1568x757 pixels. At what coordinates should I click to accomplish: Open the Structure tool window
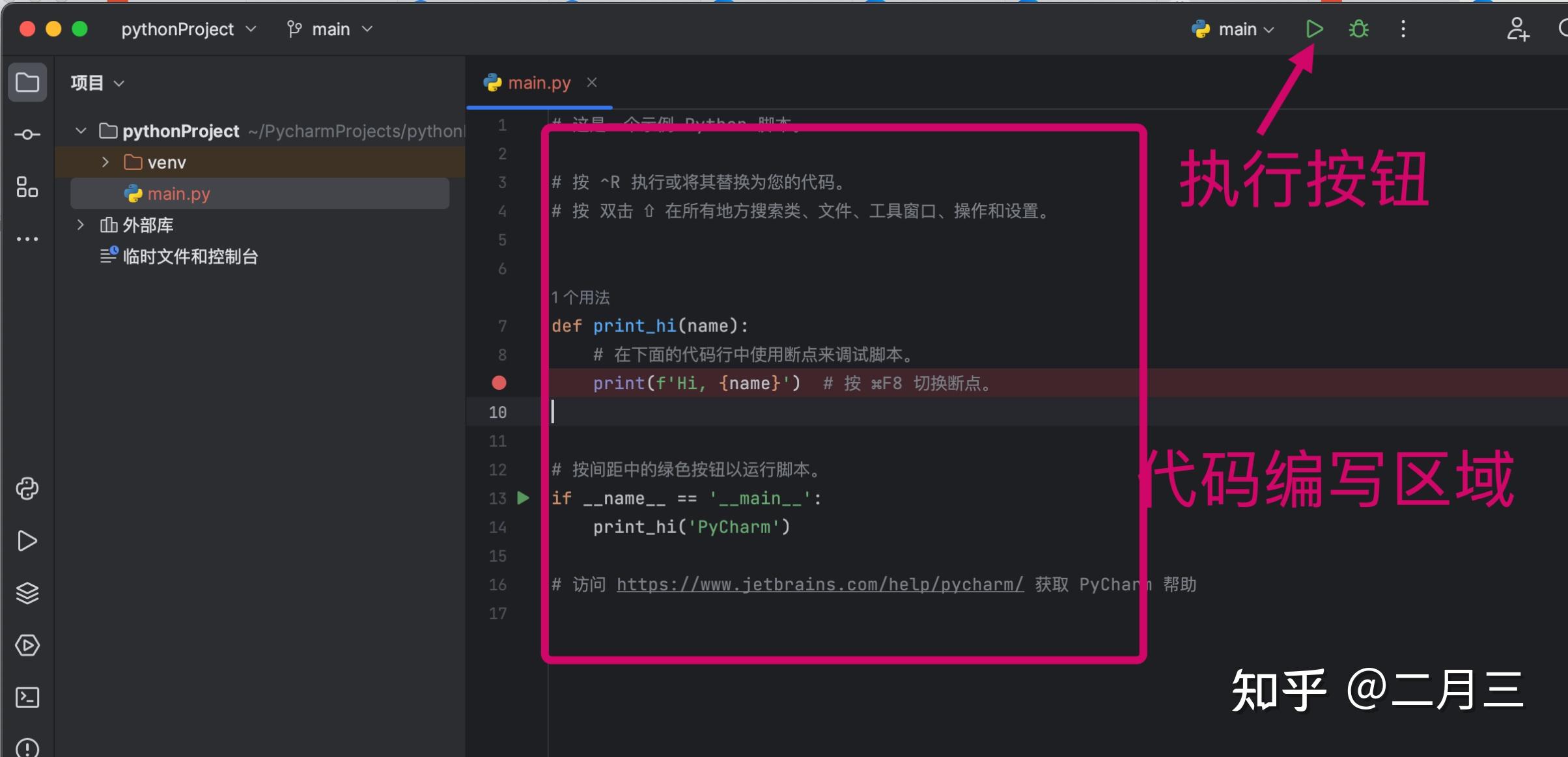click(x=27, y=187)
